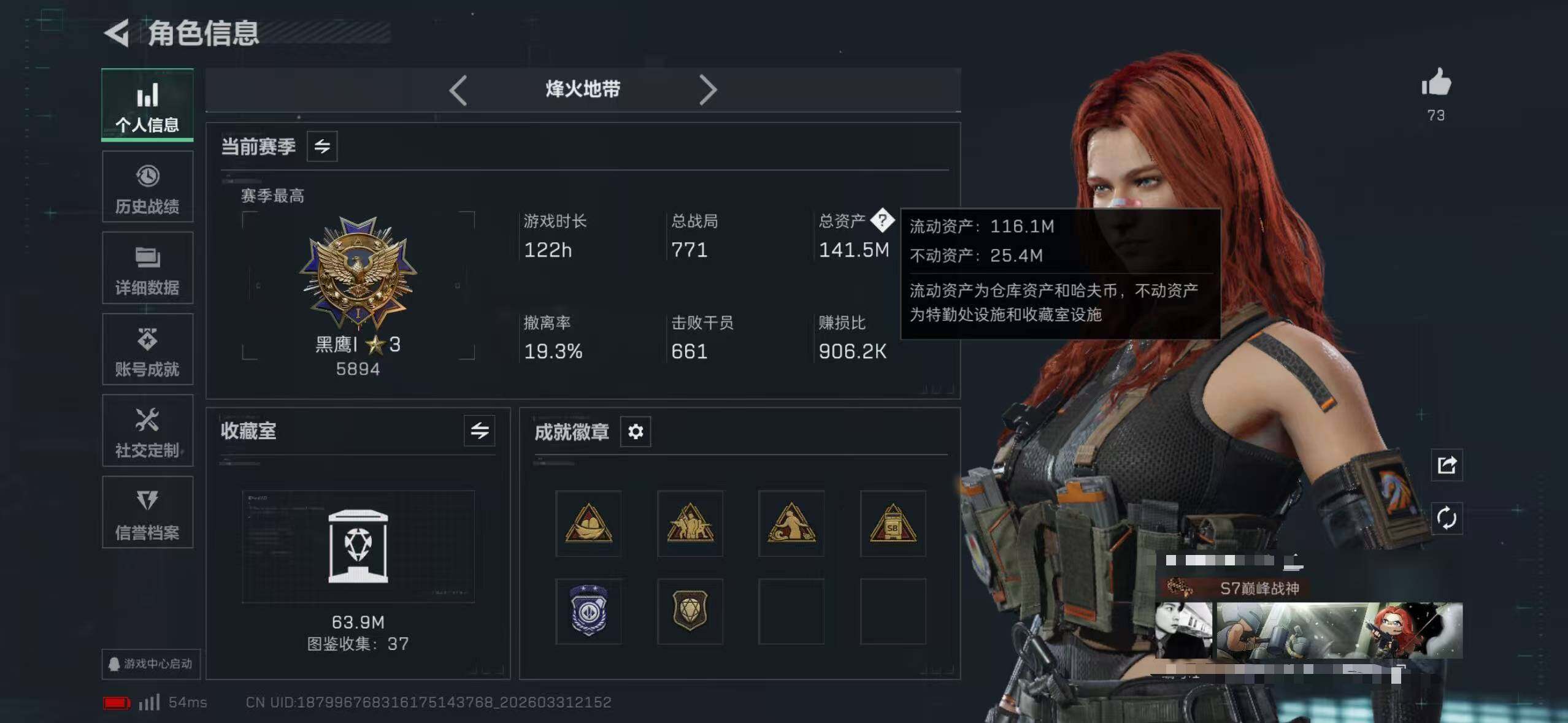The width and height of the screenshot is (1568, 723).
Task: Share the character profile via share icon
Action: [x=1447, y=465]
